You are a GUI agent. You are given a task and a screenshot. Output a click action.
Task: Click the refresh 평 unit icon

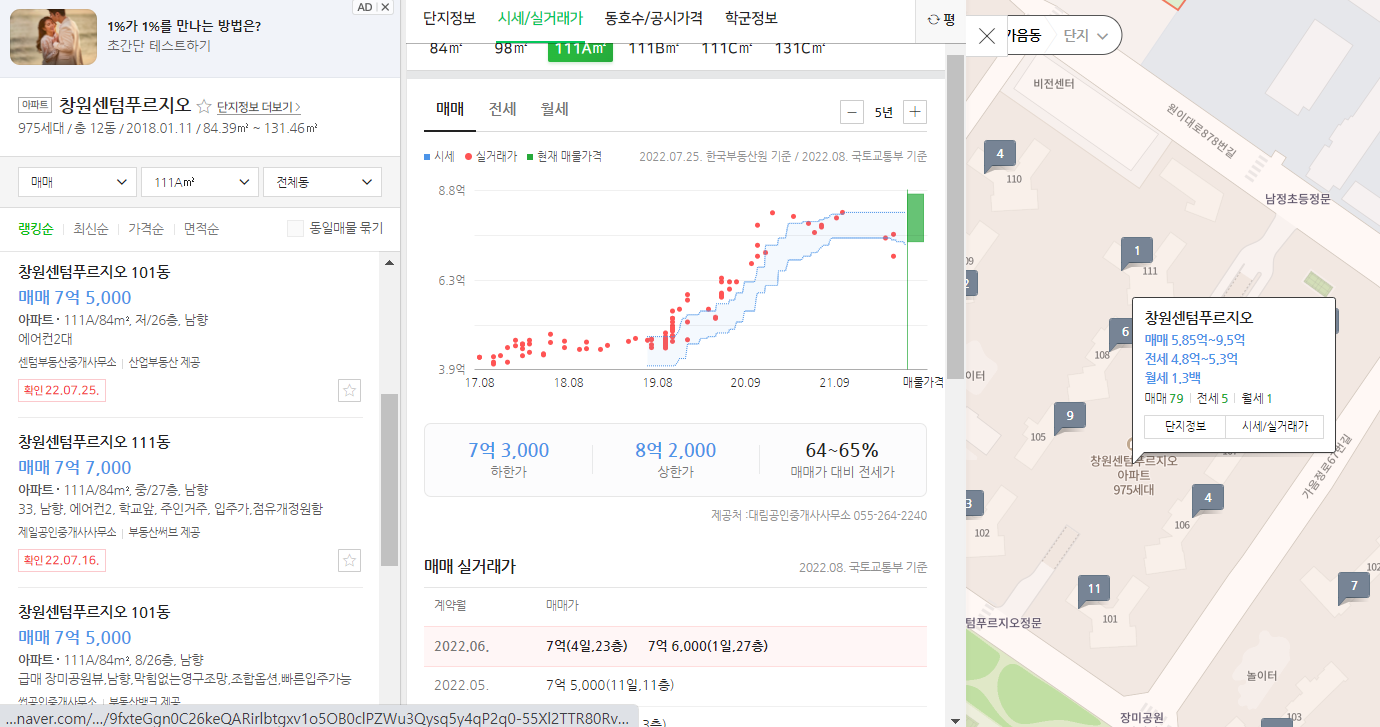pyautogui.click(x=941, y=19)
